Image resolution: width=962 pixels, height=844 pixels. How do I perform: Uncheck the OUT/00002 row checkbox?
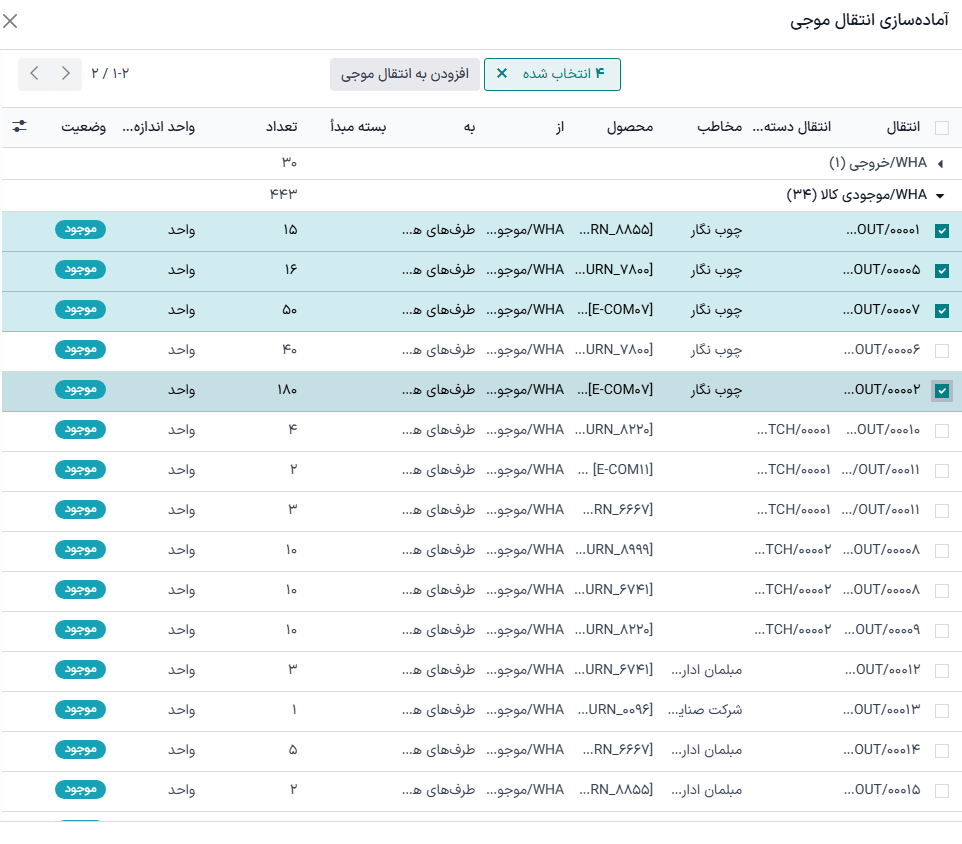941,391
